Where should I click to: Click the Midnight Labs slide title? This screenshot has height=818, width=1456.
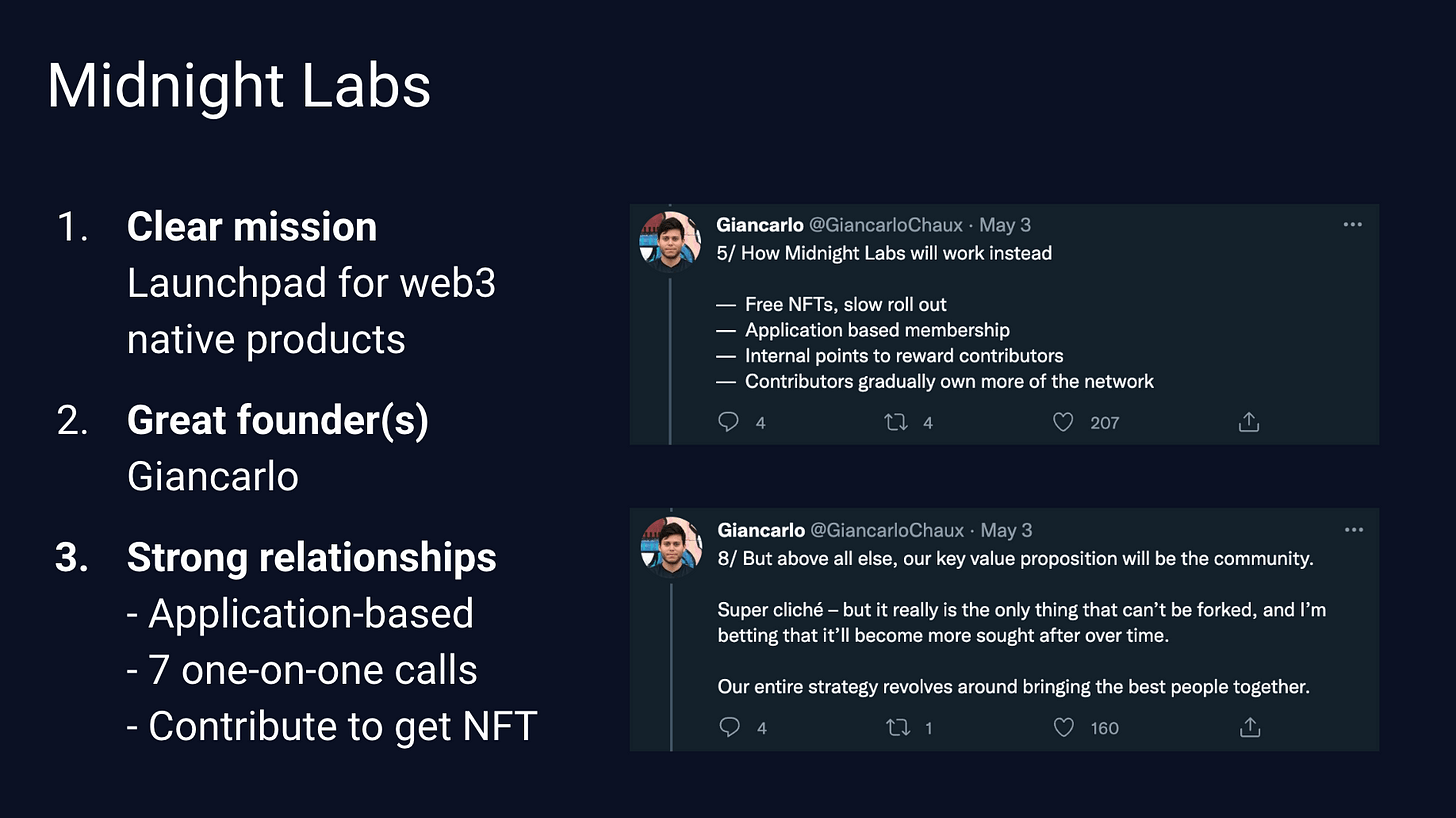[239, 86]
